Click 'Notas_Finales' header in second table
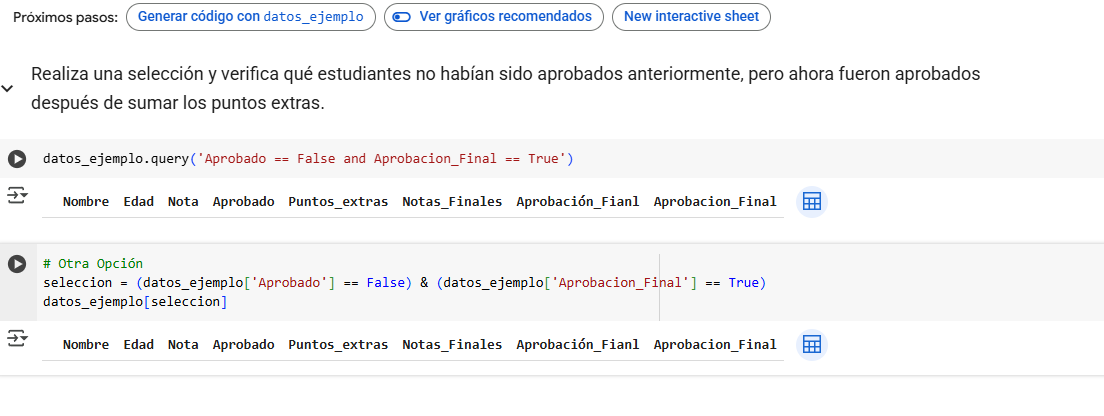1104x416 pixels. pyautogui.click(x=452, y=345)
